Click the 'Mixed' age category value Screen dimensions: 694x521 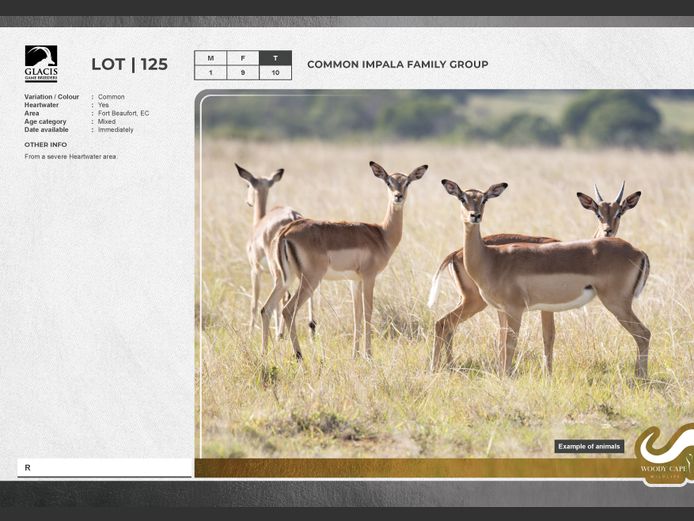pos(107,121)
